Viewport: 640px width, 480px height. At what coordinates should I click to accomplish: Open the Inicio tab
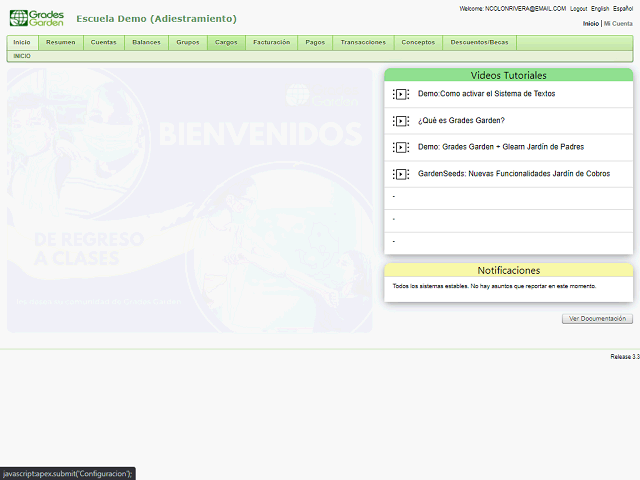22,42
